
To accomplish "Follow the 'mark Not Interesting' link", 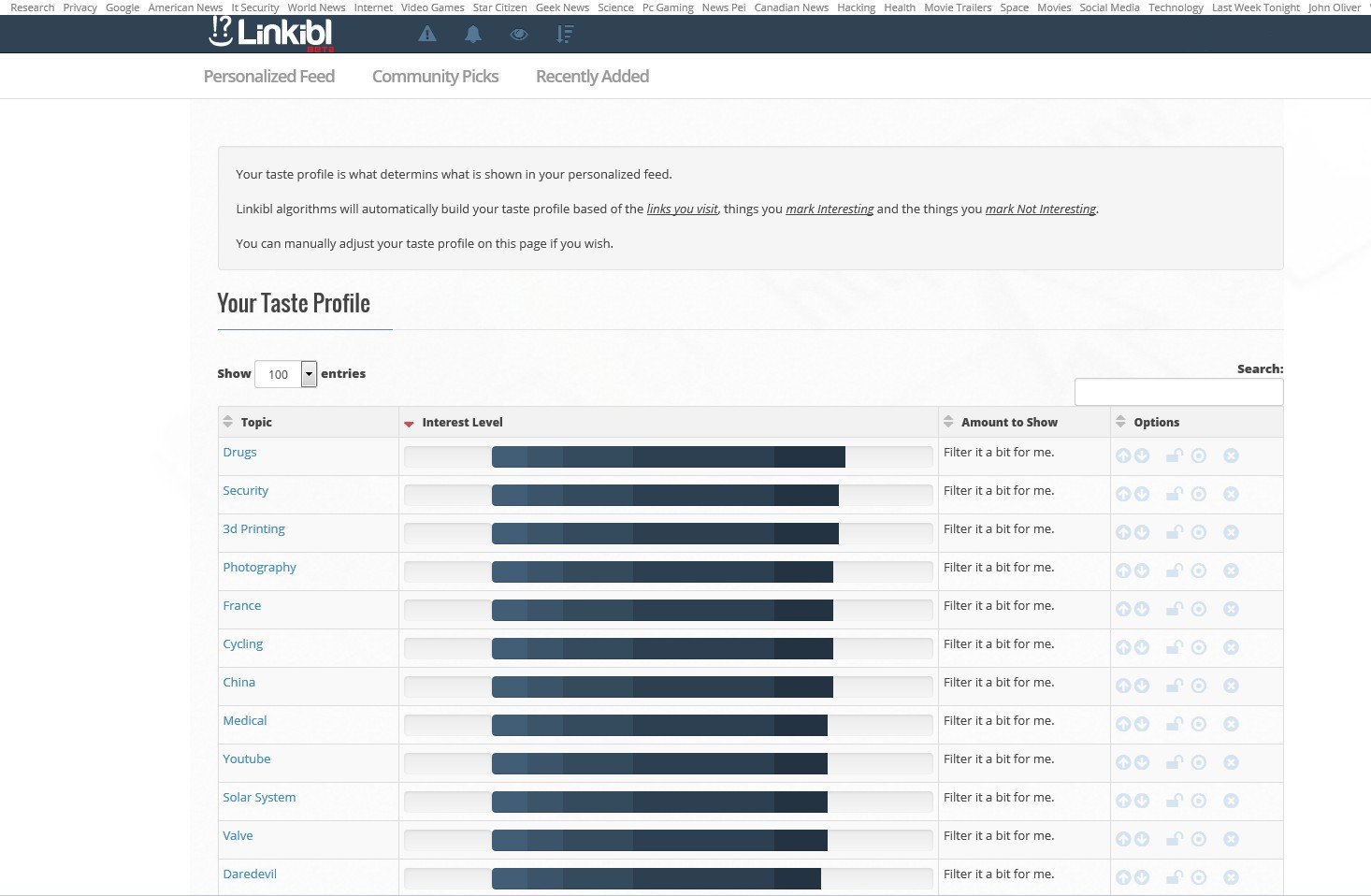I will pos(1041,209).
